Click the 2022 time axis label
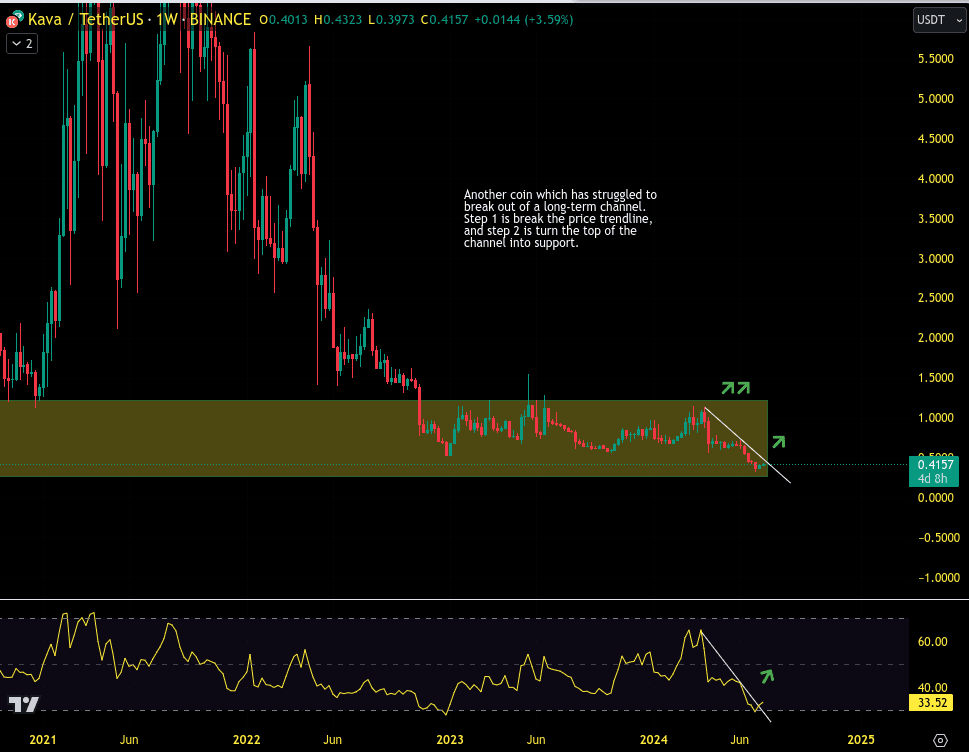 pyautogui.click(x=247, y=740)
